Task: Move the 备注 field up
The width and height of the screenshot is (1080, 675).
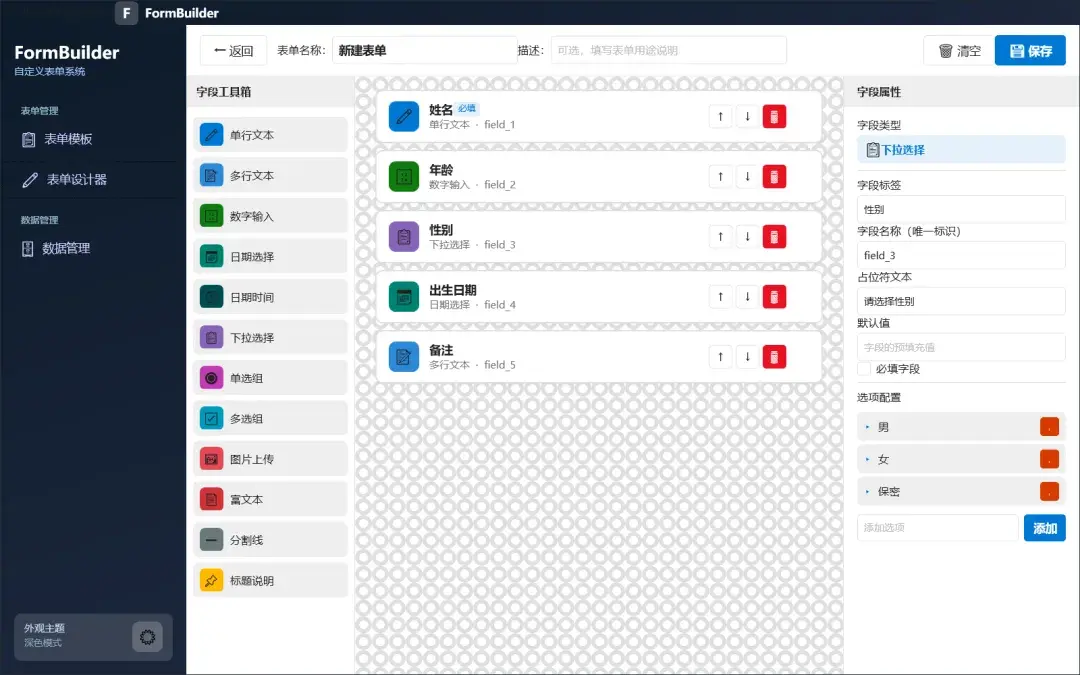Action: (x=720, y=356)
